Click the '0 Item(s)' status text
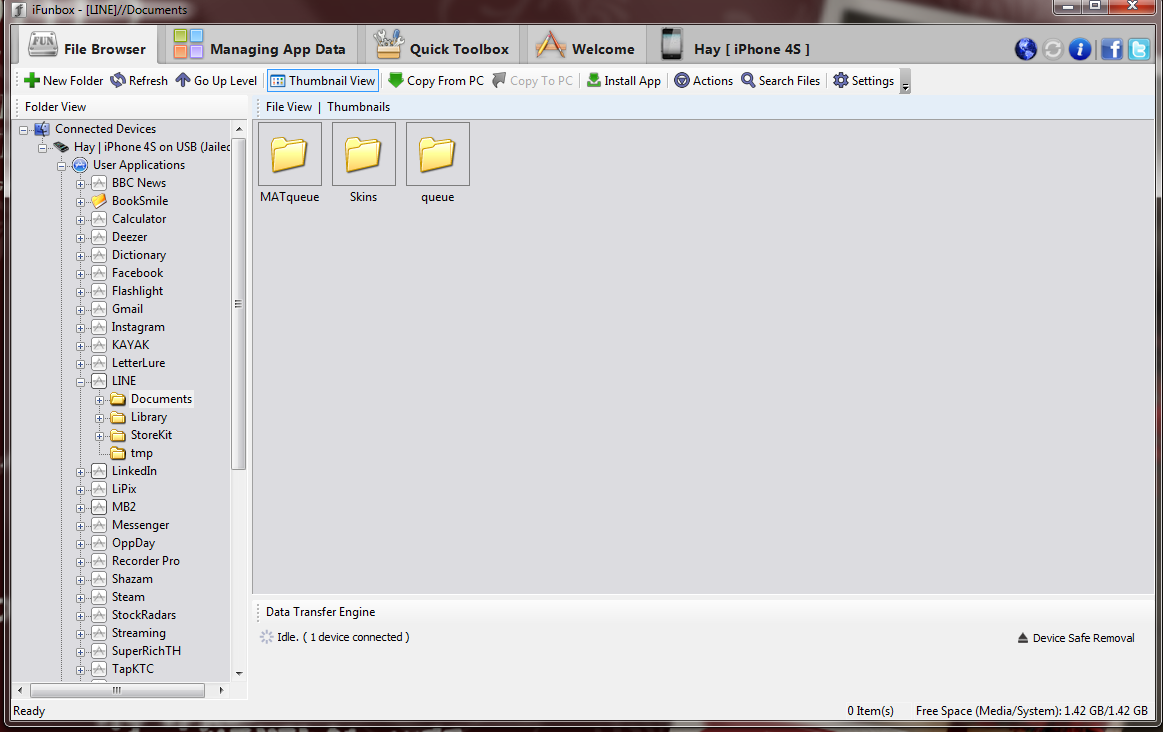The width and height of the screenshot is (1163, 732). click(x=871, y=710)
